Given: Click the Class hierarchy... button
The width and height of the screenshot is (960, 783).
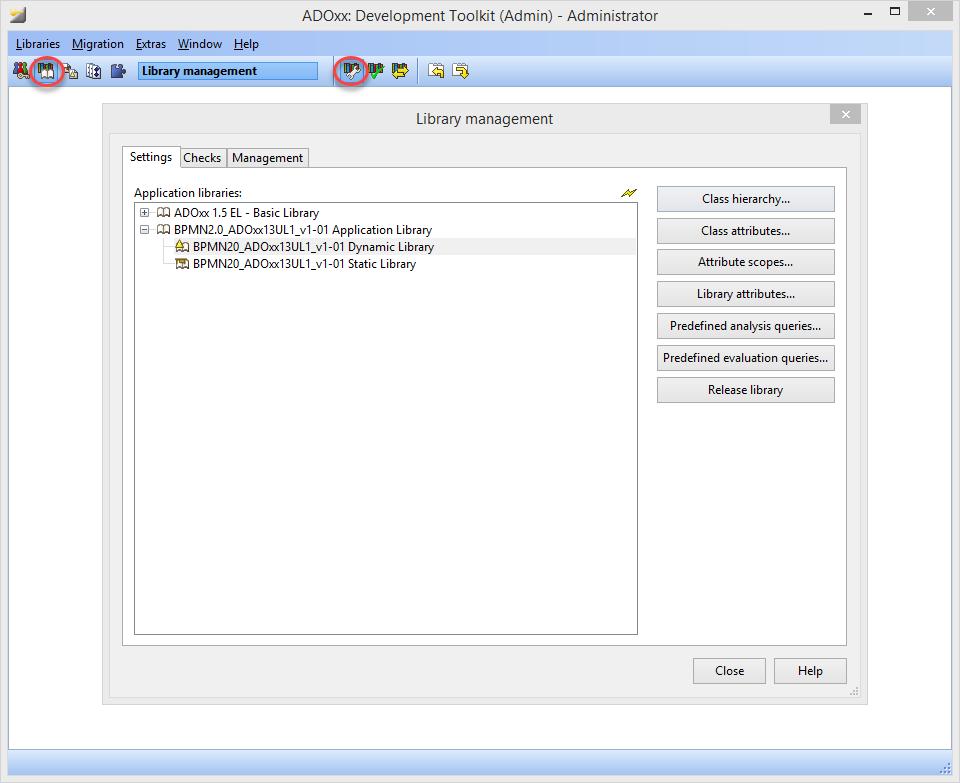Looking at the screenshot, I should [746, 199].
